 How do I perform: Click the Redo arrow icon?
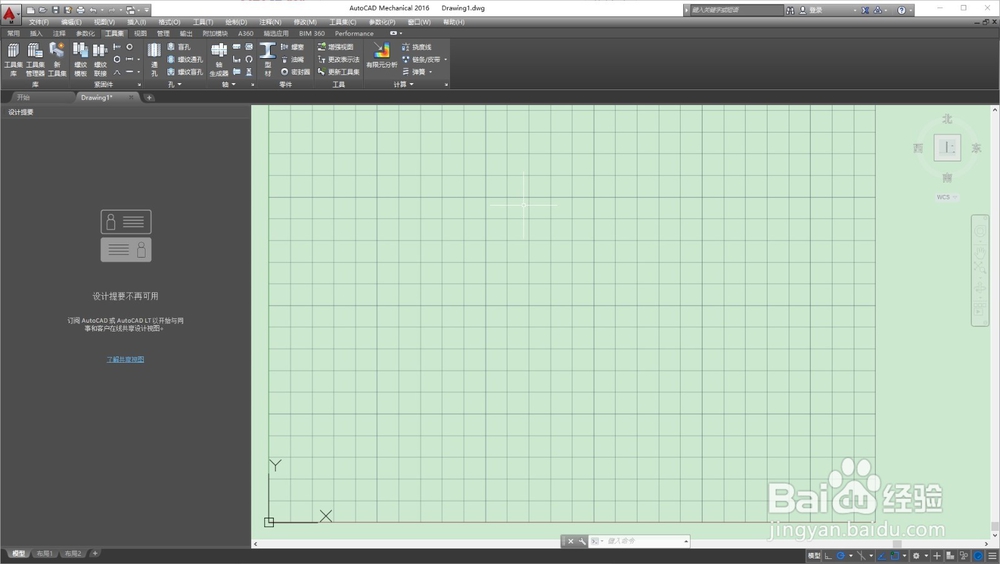(112, 10)
